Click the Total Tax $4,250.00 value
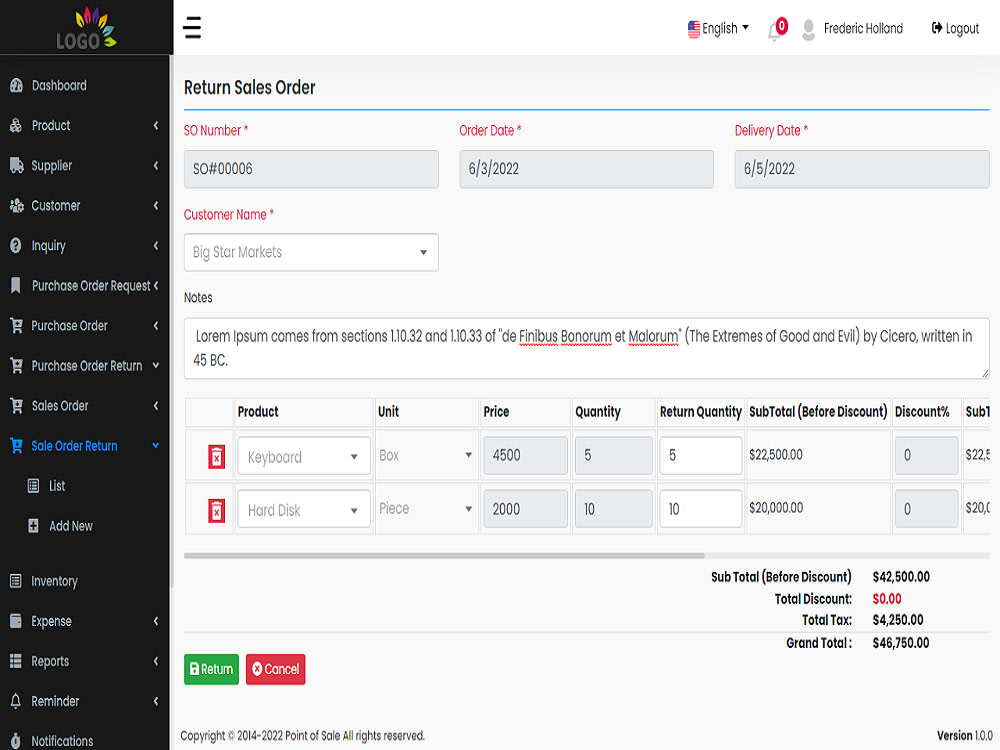The image size is (1000, 750). pyautogui.click(x=897, y=620)
